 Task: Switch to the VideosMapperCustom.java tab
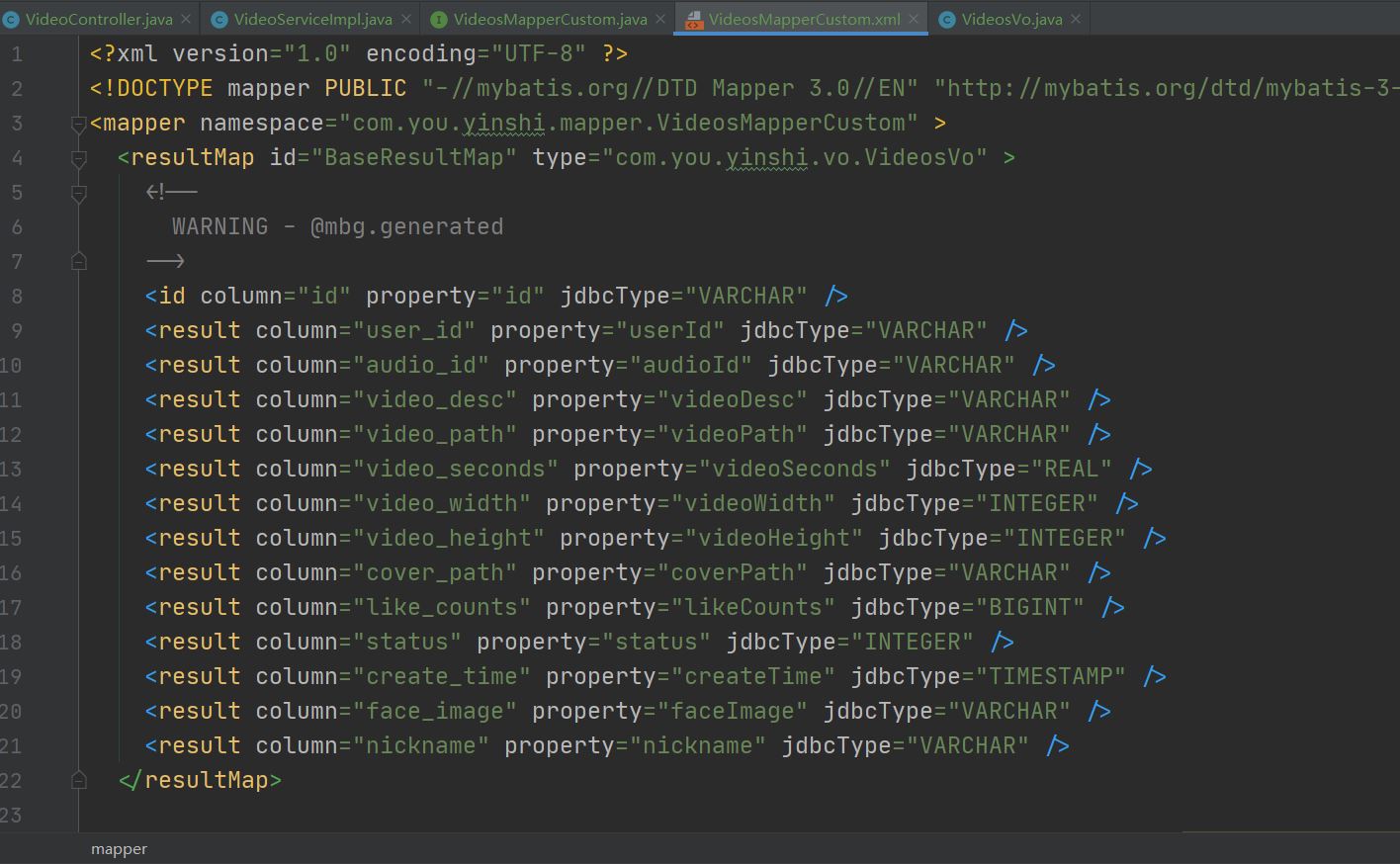(x=550, y=19)
